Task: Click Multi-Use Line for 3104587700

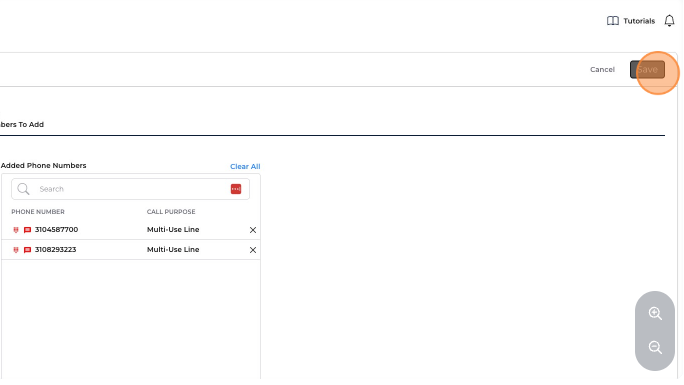Action: pos(173,229)
